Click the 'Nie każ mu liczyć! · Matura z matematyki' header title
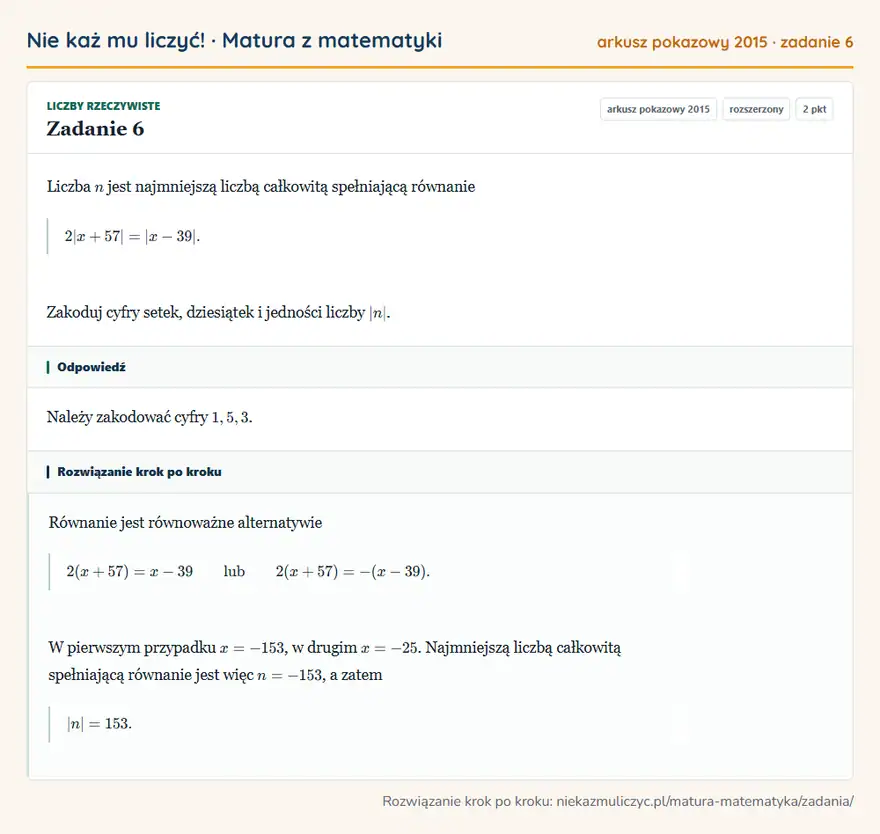 coord(234,40)
